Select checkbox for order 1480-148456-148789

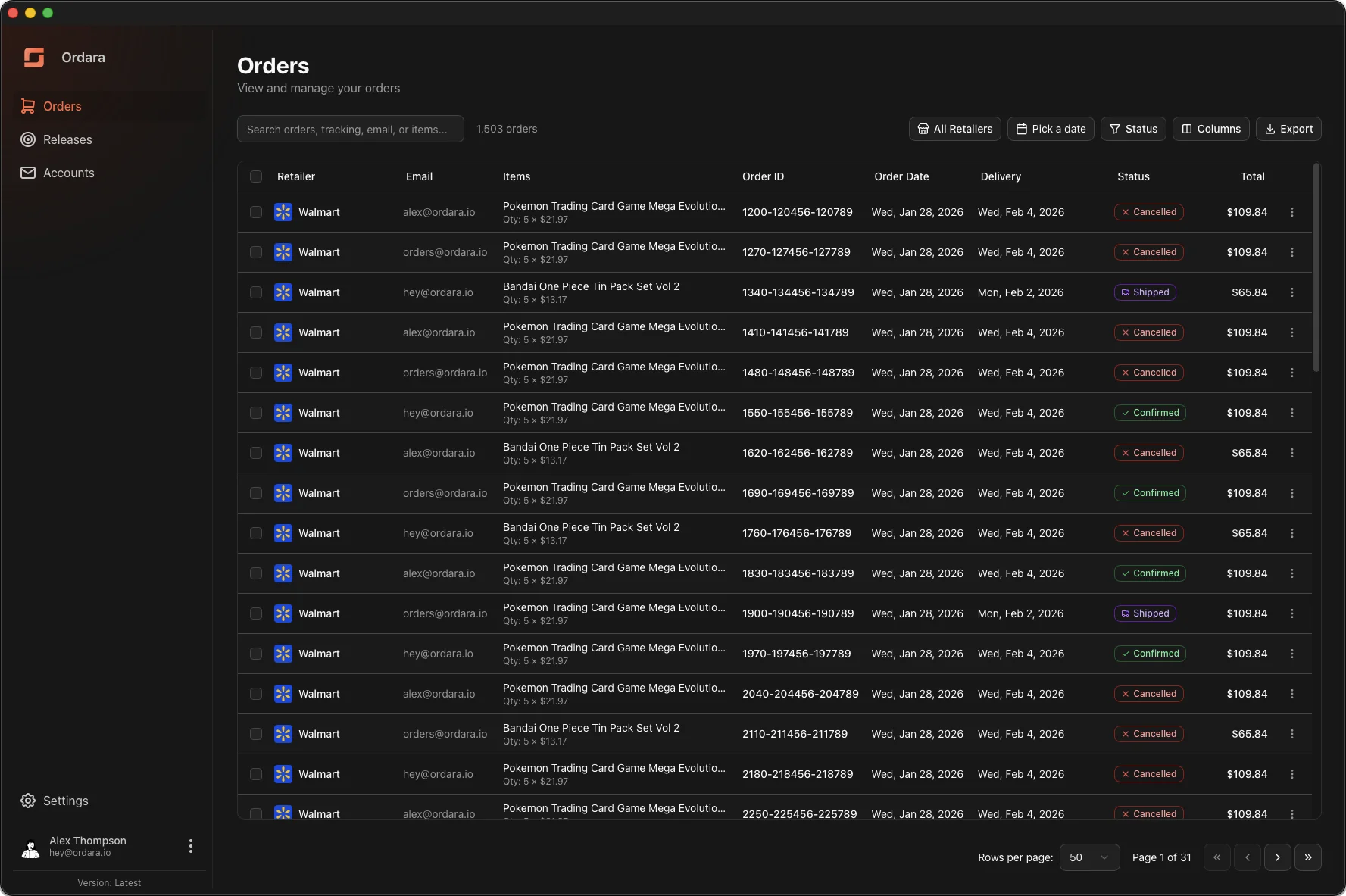click(256, 373)
